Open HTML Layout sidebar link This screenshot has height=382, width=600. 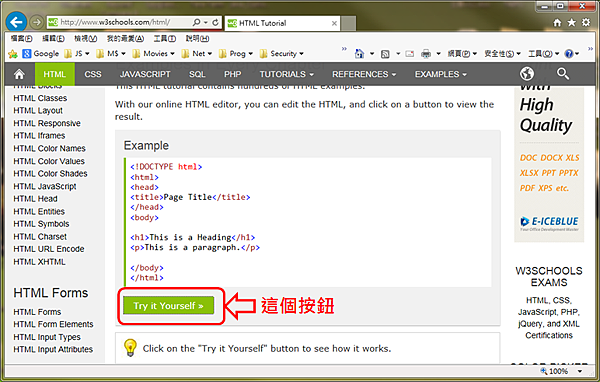click(x=38, y=111)
